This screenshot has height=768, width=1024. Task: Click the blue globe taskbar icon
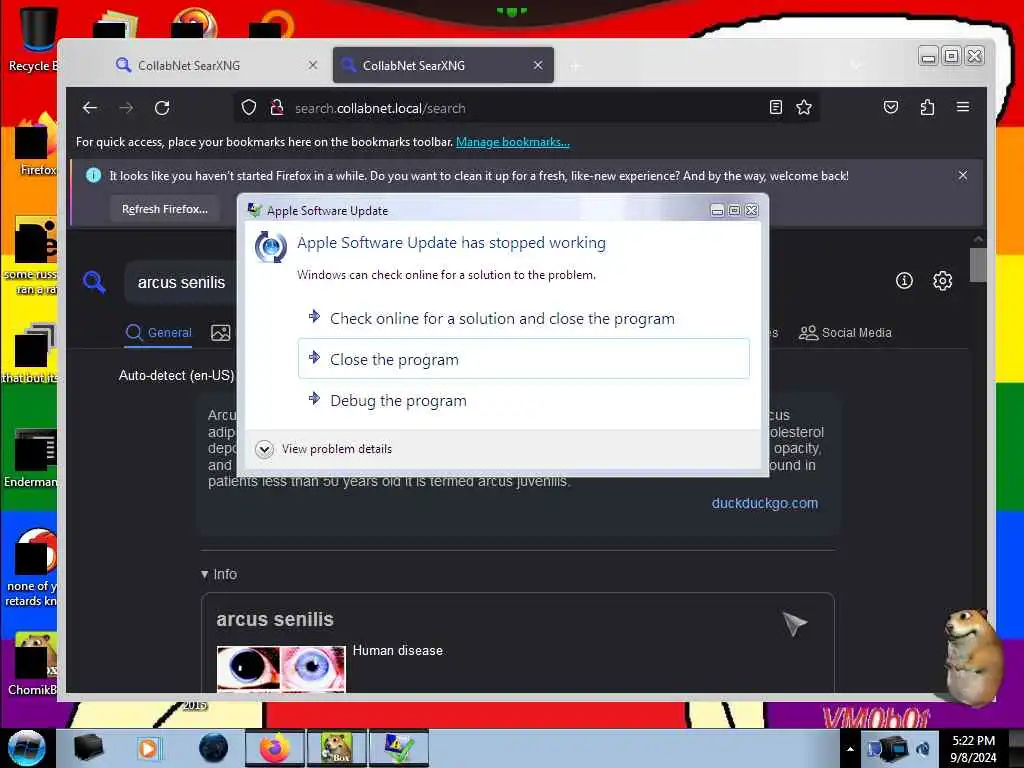pyautogui.click(x=213, y=748)
